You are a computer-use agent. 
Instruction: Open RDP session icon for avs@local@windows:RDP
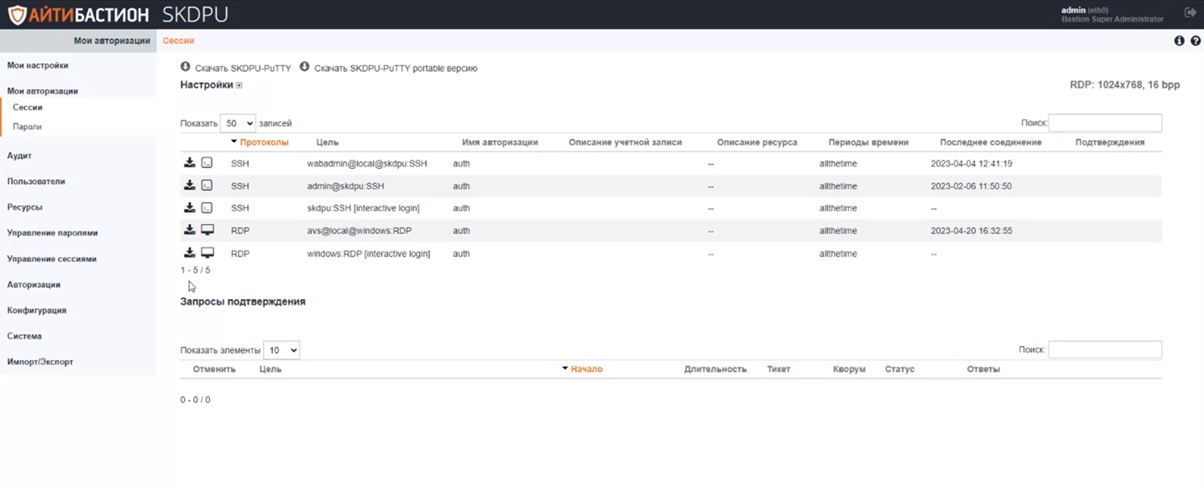click(207, 231)
